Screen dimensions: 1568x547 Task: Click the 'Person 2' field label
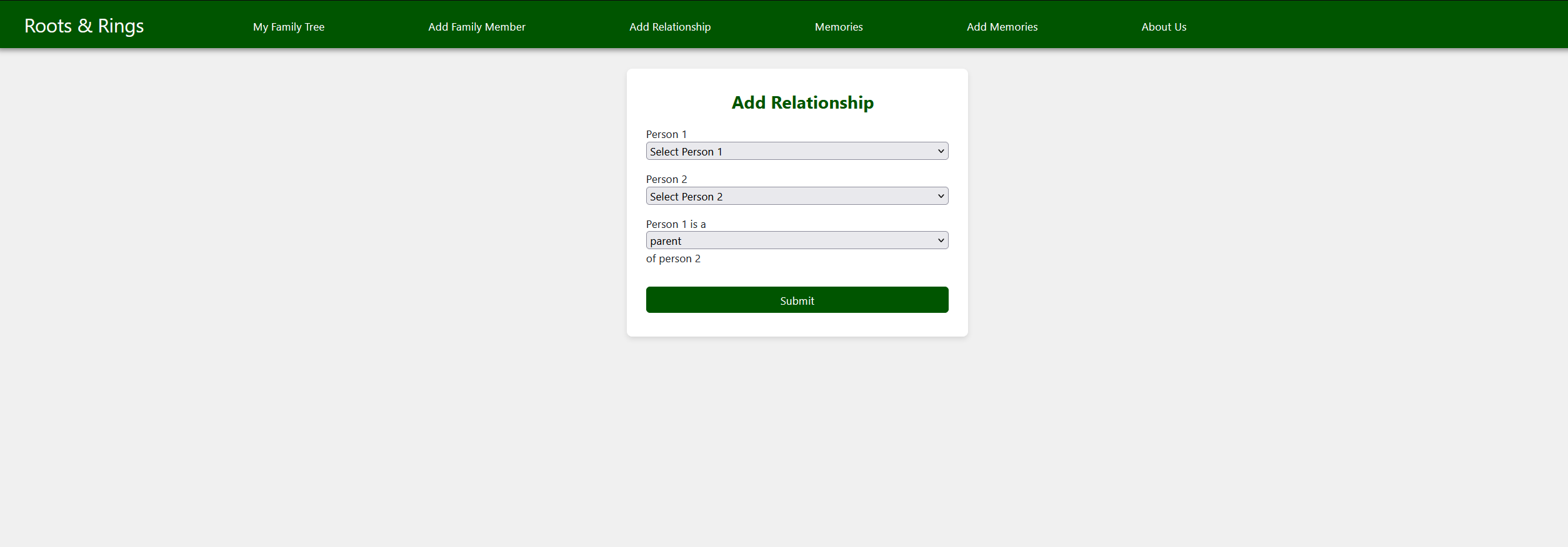pos(666,179)
